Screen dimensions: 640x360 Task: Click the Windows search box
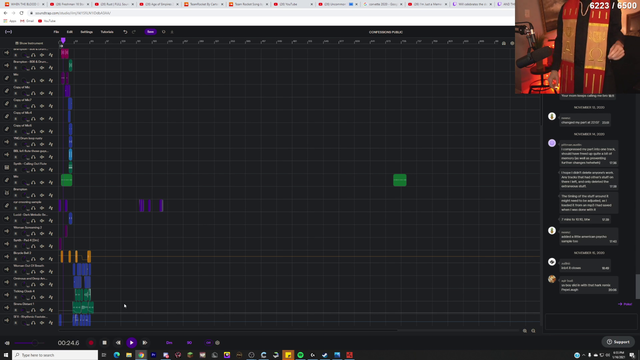[55, 355]
